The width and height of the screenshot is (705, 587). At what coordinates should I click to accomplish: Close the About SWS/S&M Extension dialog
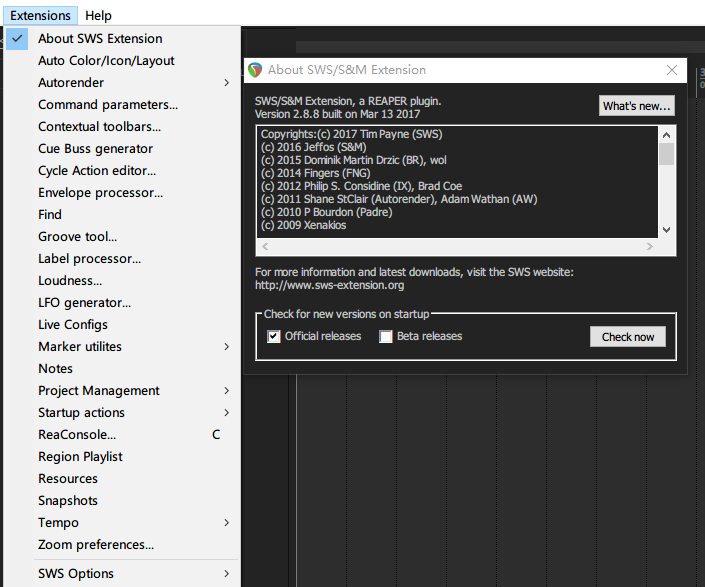tap(672, 70)
